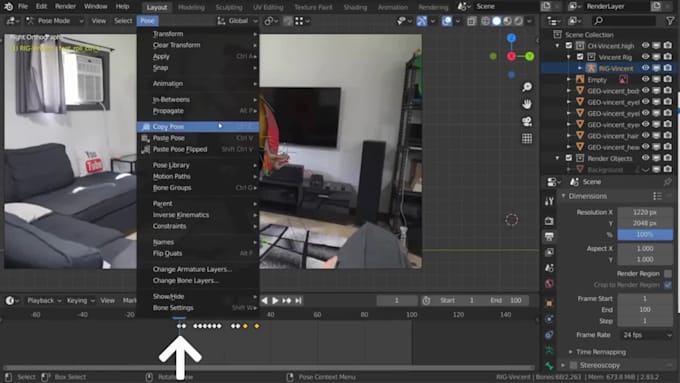Viewport: 680px width, 383px height.
Task: Open the Select menu in viewport header
Action: coord(123,21)
